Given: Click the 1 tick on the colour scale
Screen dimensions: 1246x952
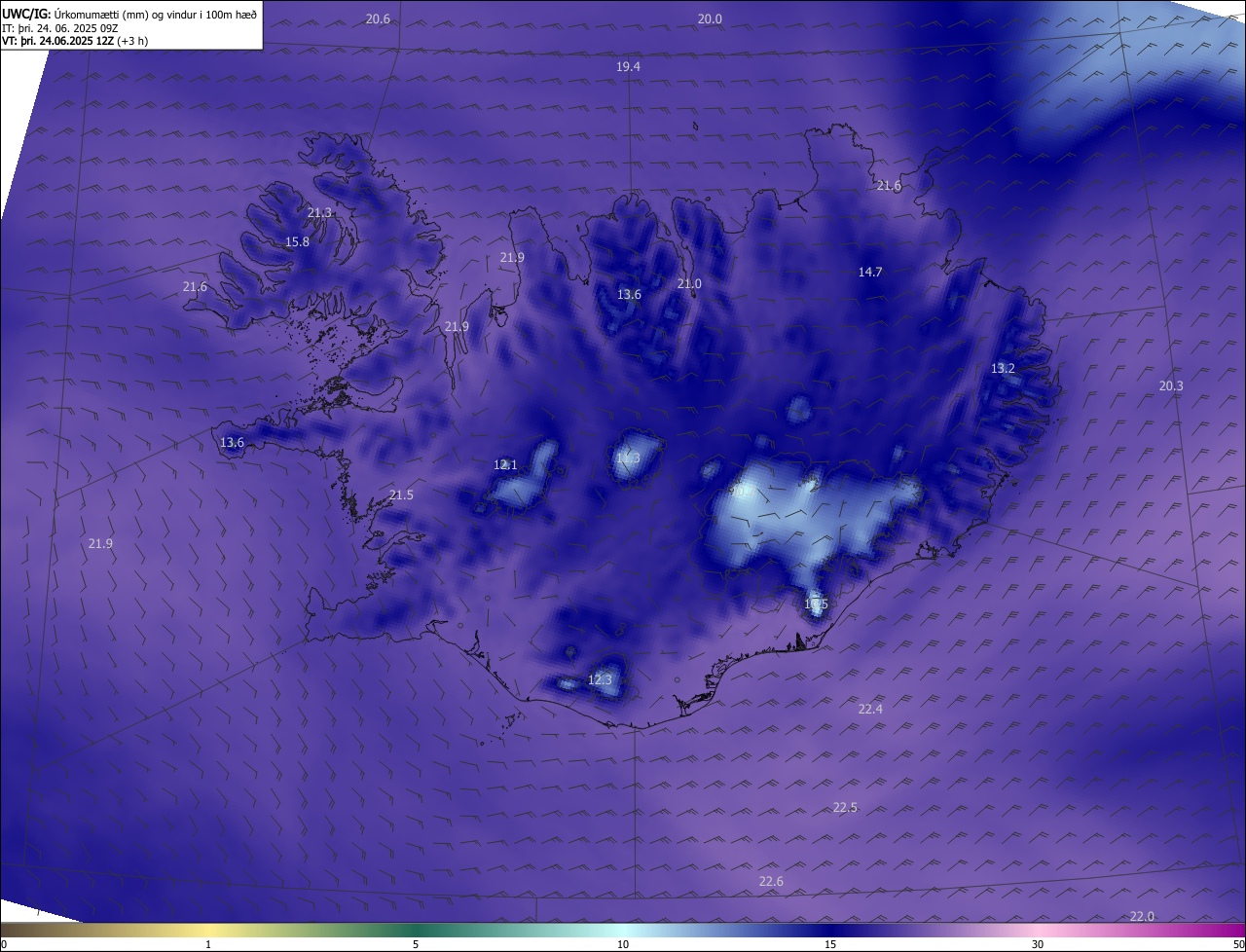Looking at the screenshot, I should point(208,944).
